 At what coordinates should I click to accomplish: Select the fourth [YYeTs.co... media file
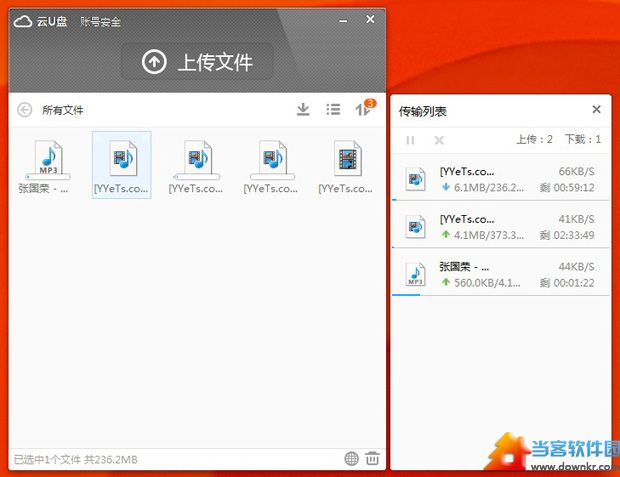click(x=271, y=166)
